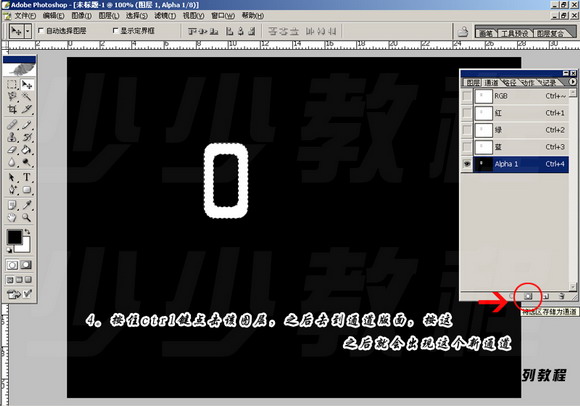Switch to 图层 tab in panel
580x406 pixels.
(x=473, y=82)
